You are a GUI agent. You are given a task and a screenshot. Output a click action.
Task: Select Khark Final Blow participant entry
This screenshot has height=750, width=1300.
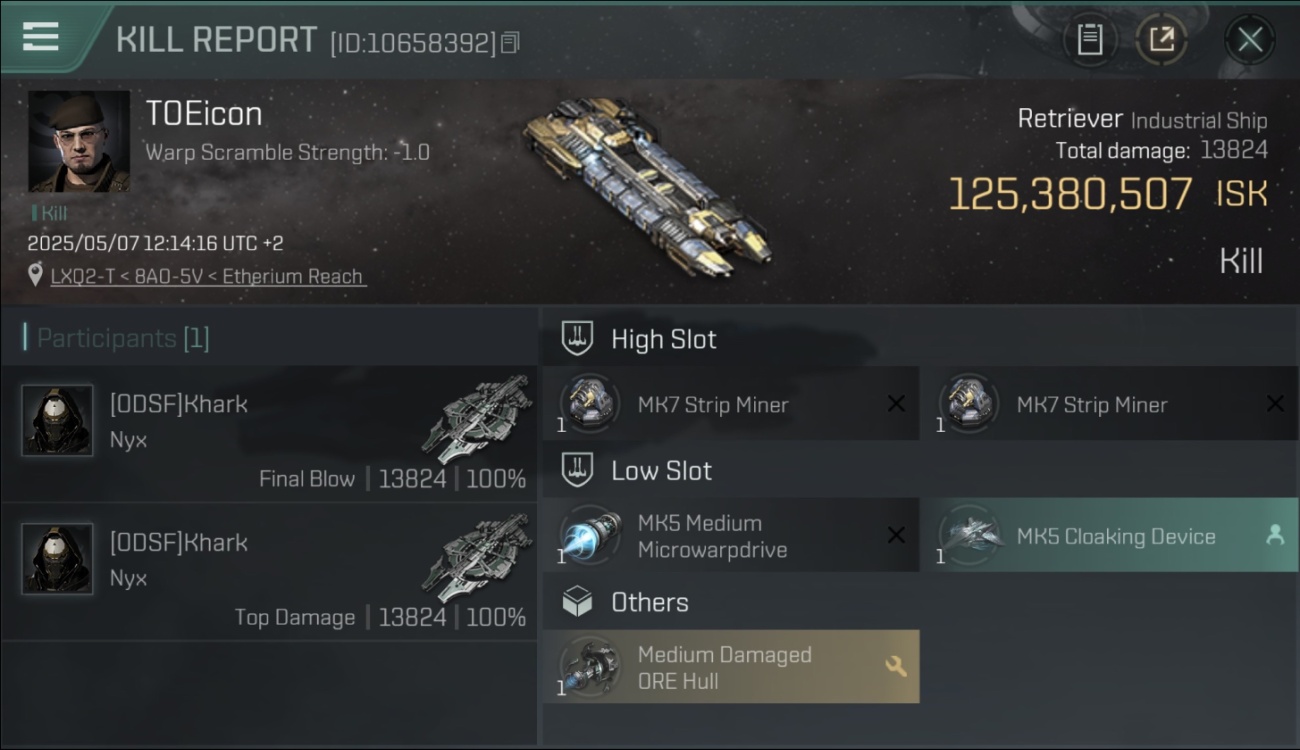tap(269, 434)
